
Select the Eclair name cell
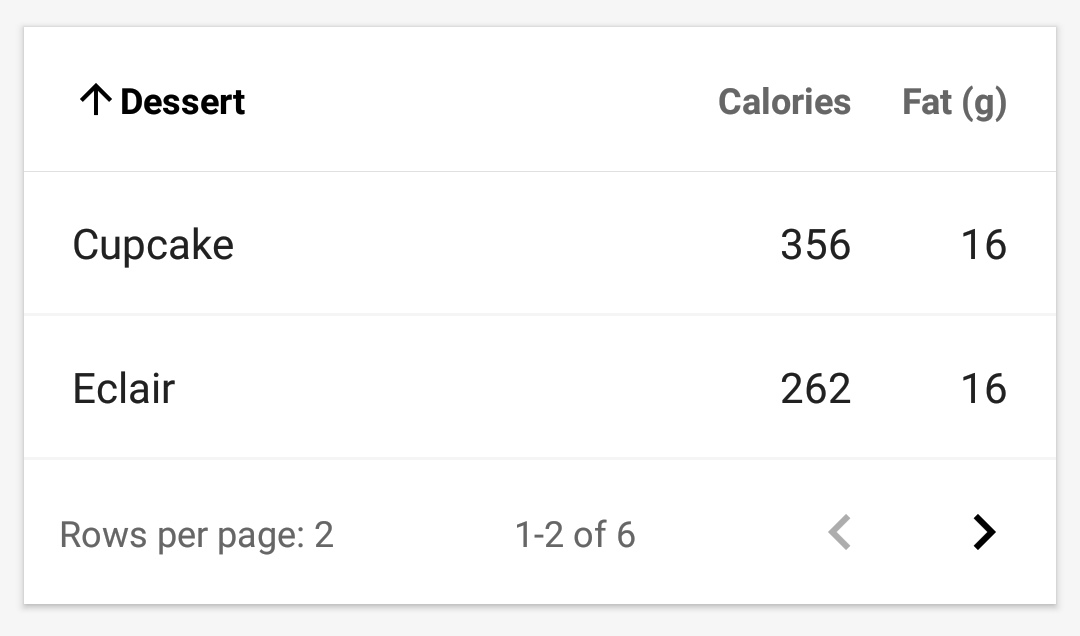coord(124,388)
